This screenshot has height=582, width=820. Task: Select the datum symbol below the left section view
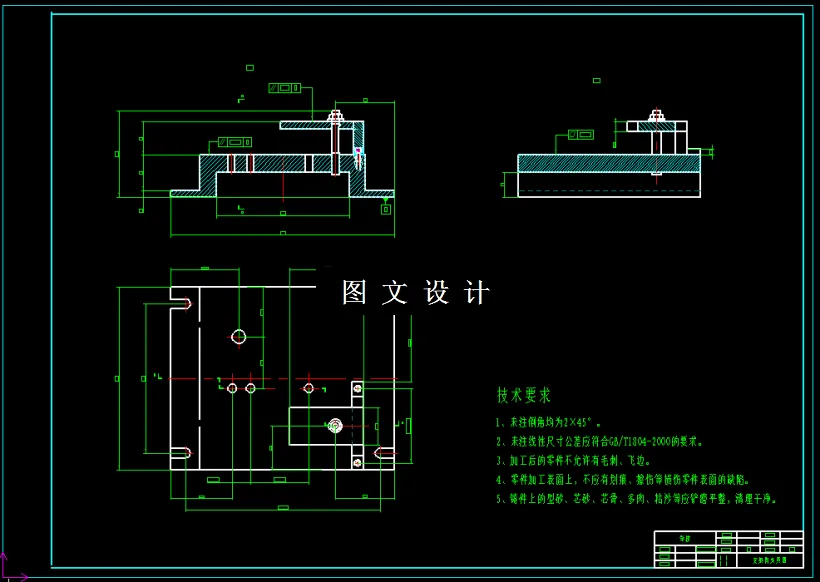[x=386, y=211]
